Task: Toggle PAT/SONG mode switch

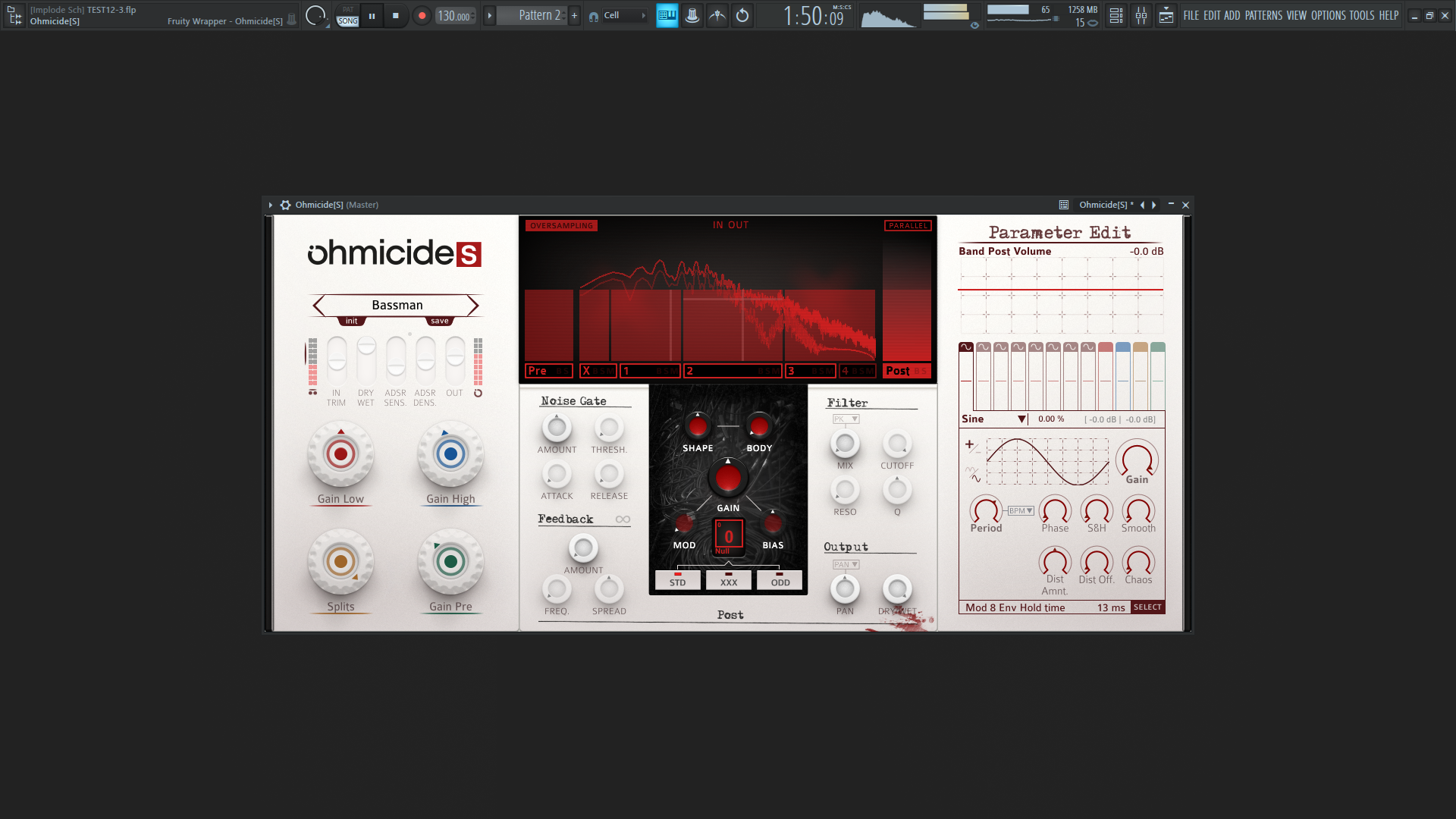Action: click(x=348, y=15)
